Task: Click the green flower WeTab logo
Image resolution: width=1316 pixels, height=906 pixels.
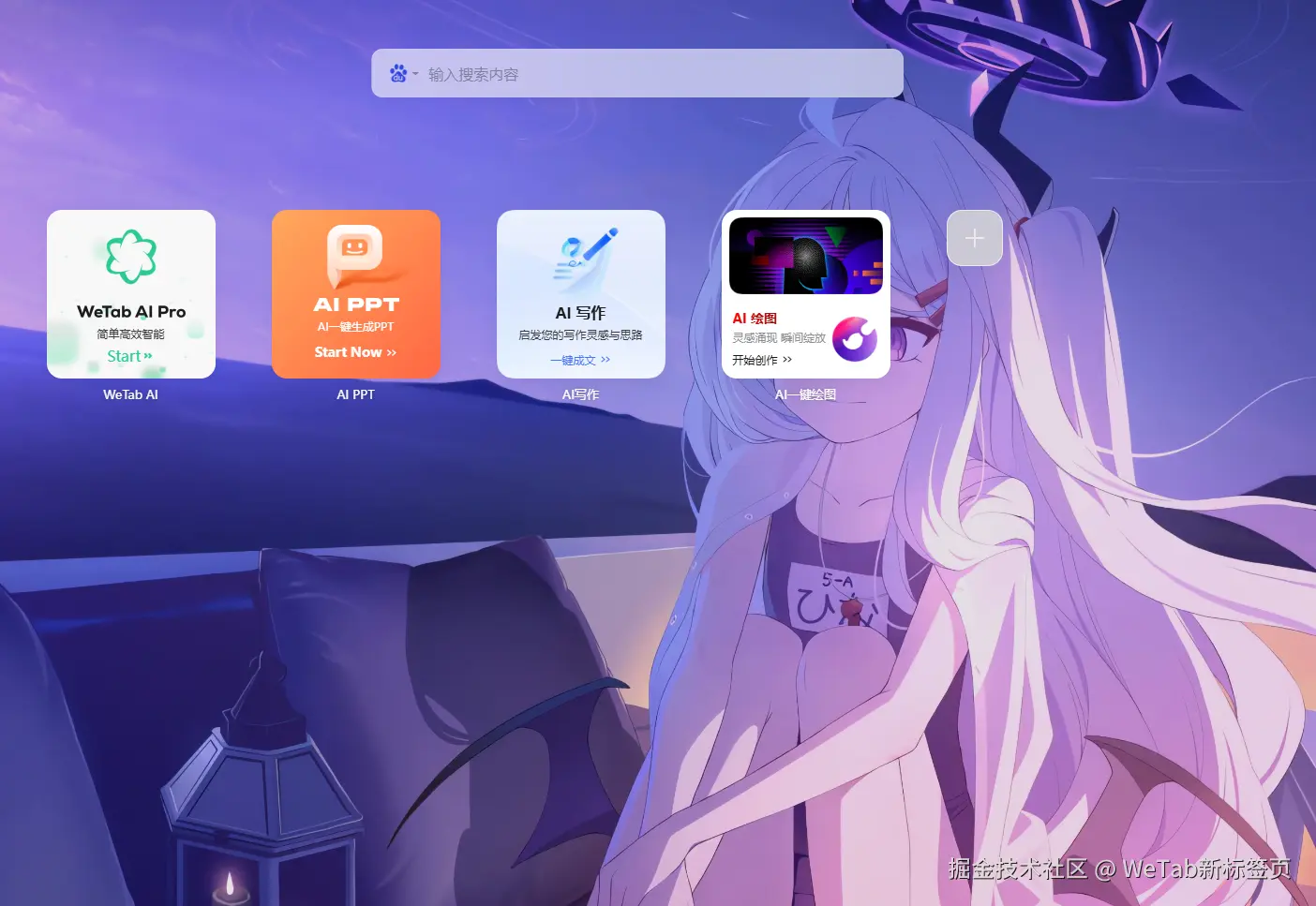Action: [x=131, y=257]
